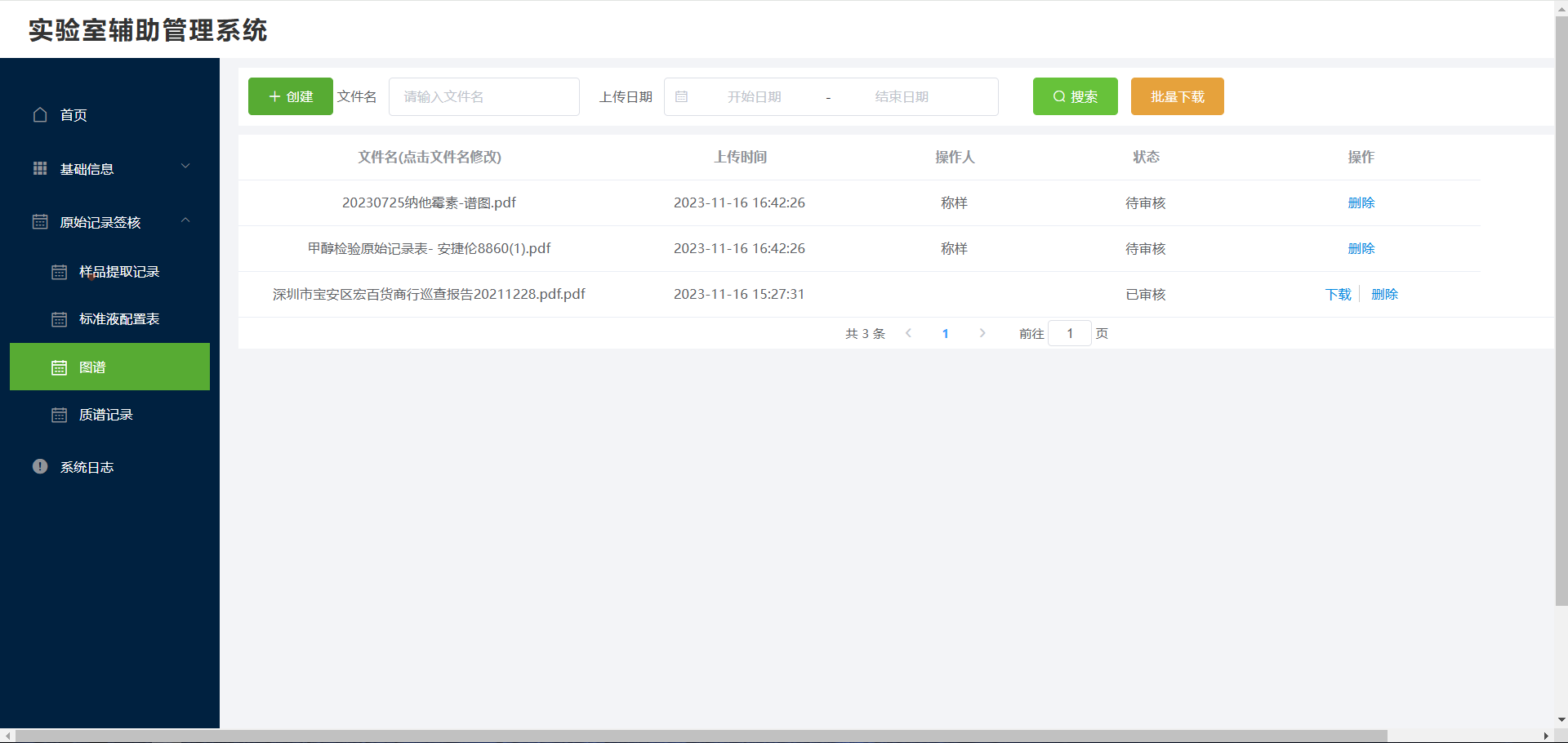
Task: Click the scroll down arrow at bottom right
Action: tap(1561, 720)
